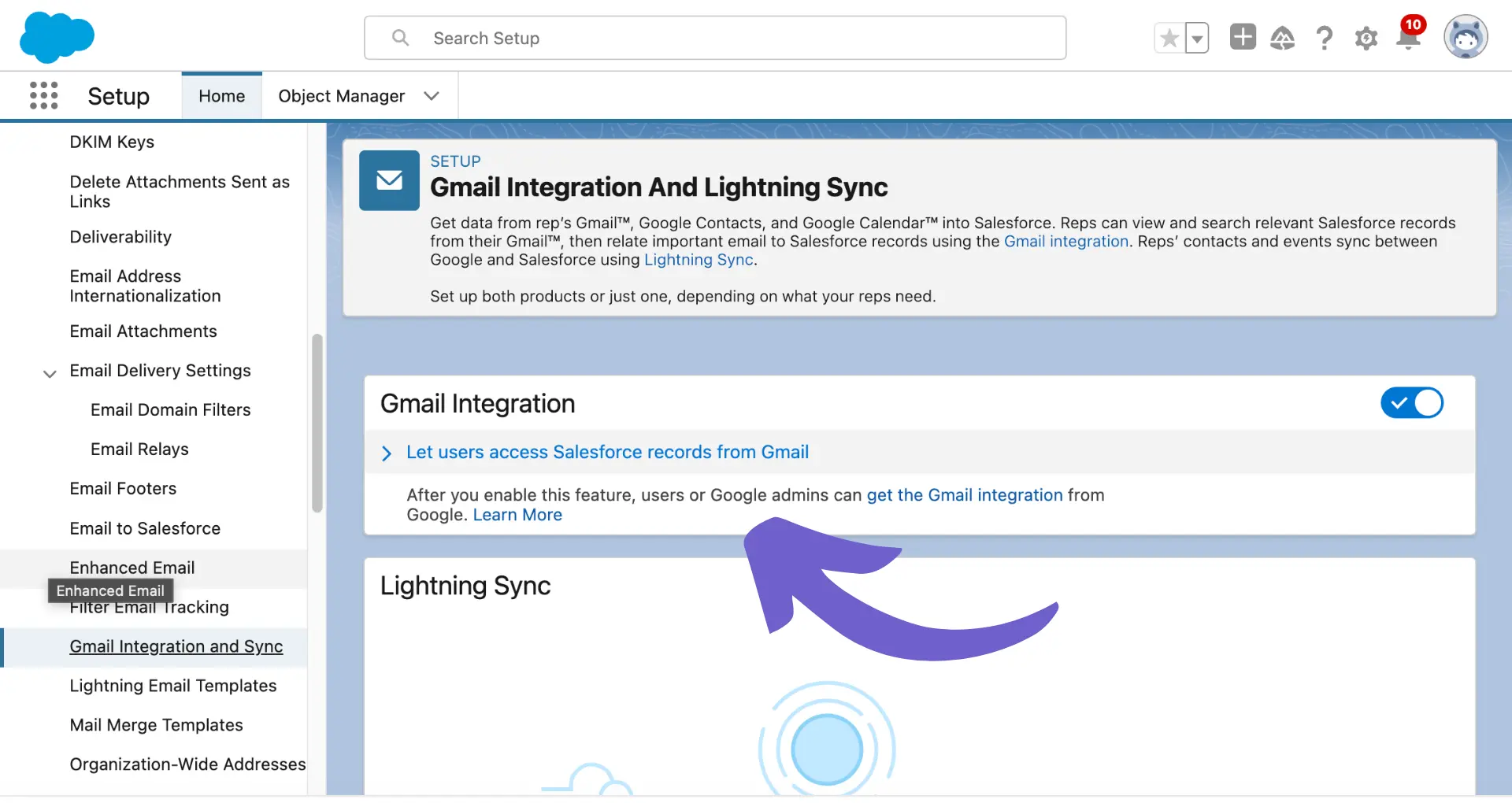Open Email to Salesforce
Viewport: 1512px width, 803px height.
(x=145, y=528)
